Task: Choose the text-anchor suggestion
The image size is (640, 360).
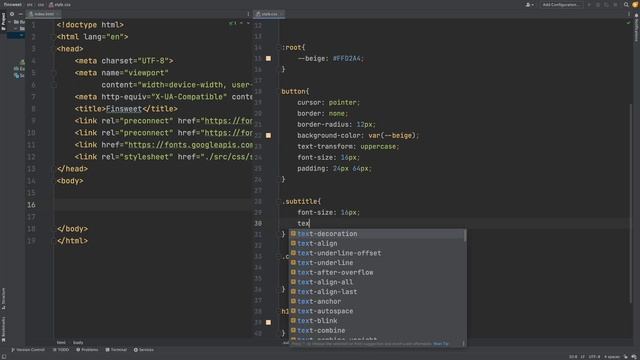Action: coord(377,302)
